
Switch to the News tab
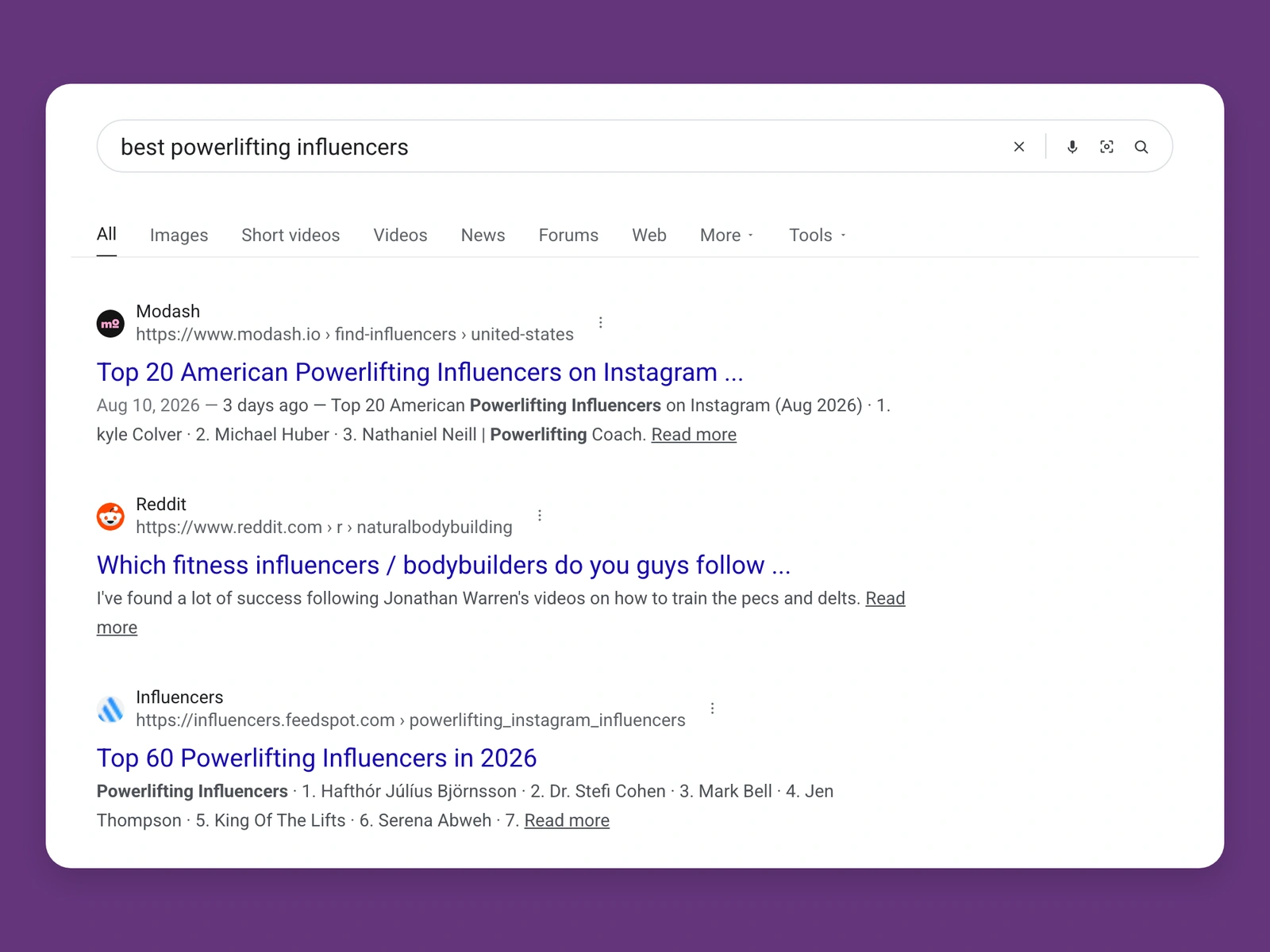click(483, 236)
